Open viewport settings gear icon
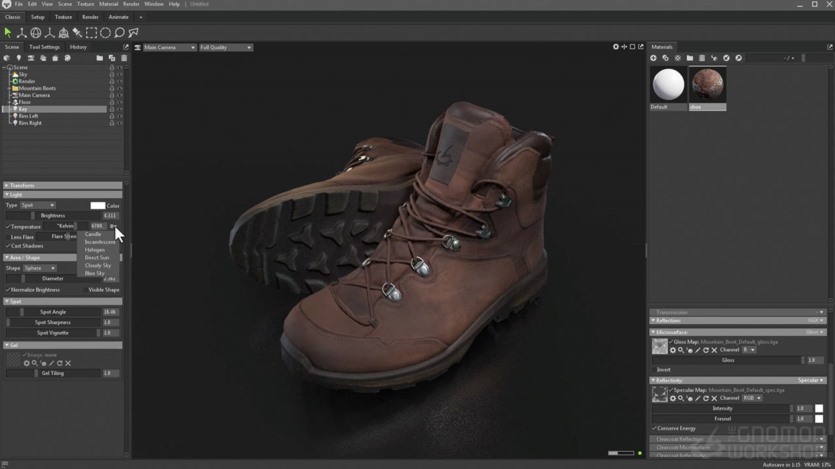835x469 pixels. (616, 47)
